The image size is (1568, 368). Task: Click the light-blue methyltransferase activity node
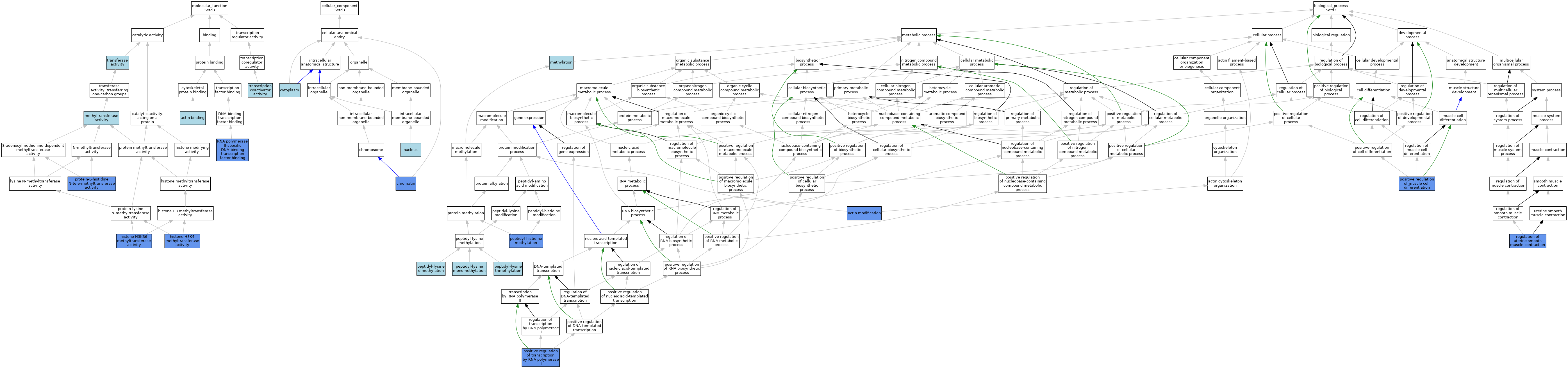click(x=102, y=118)
